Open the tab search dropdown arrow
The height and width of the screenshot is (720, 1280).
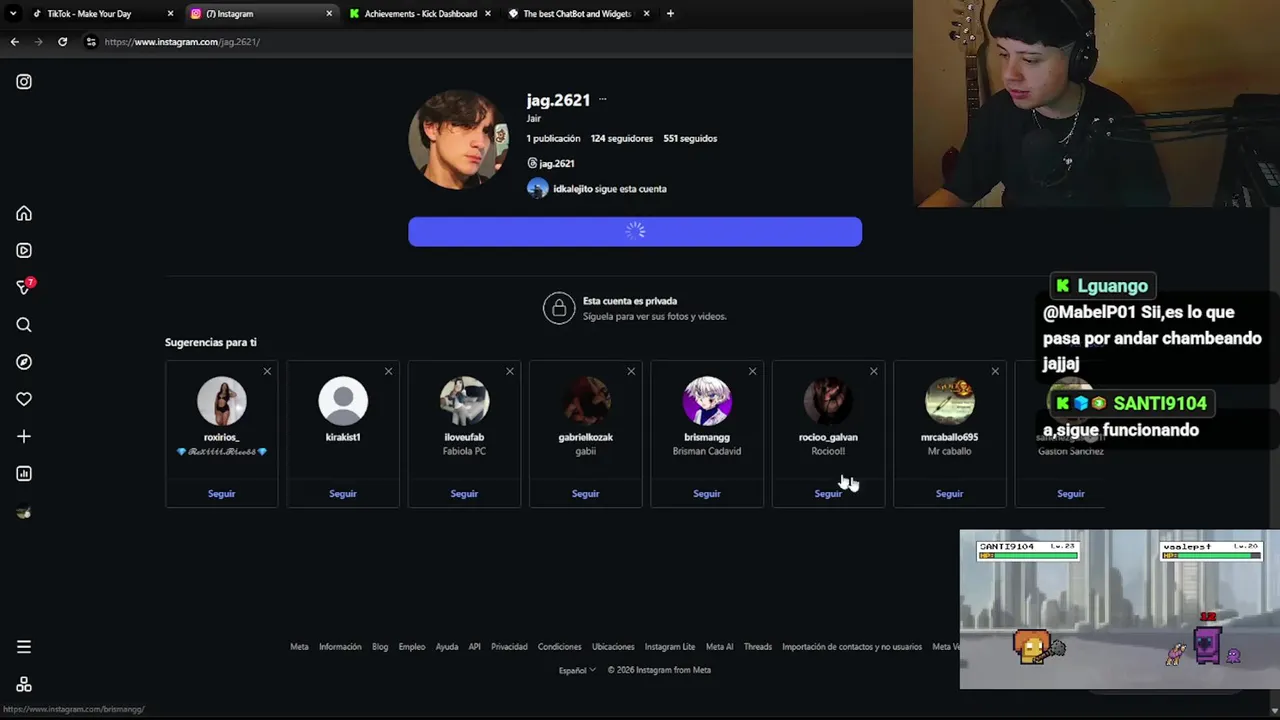[x=12, y=13]
